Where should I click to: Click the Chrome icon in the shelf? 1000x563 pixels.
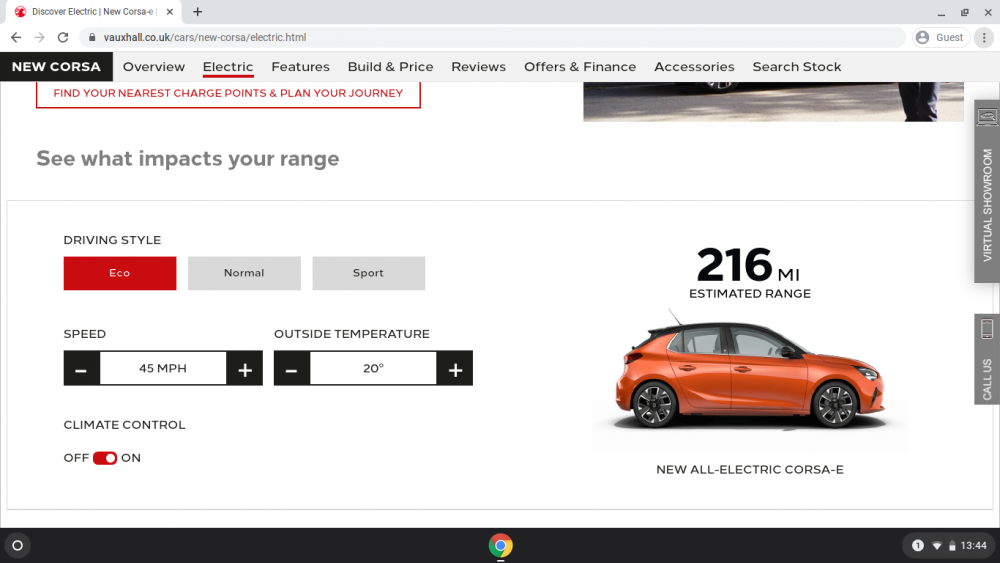(x=501, y=546)
